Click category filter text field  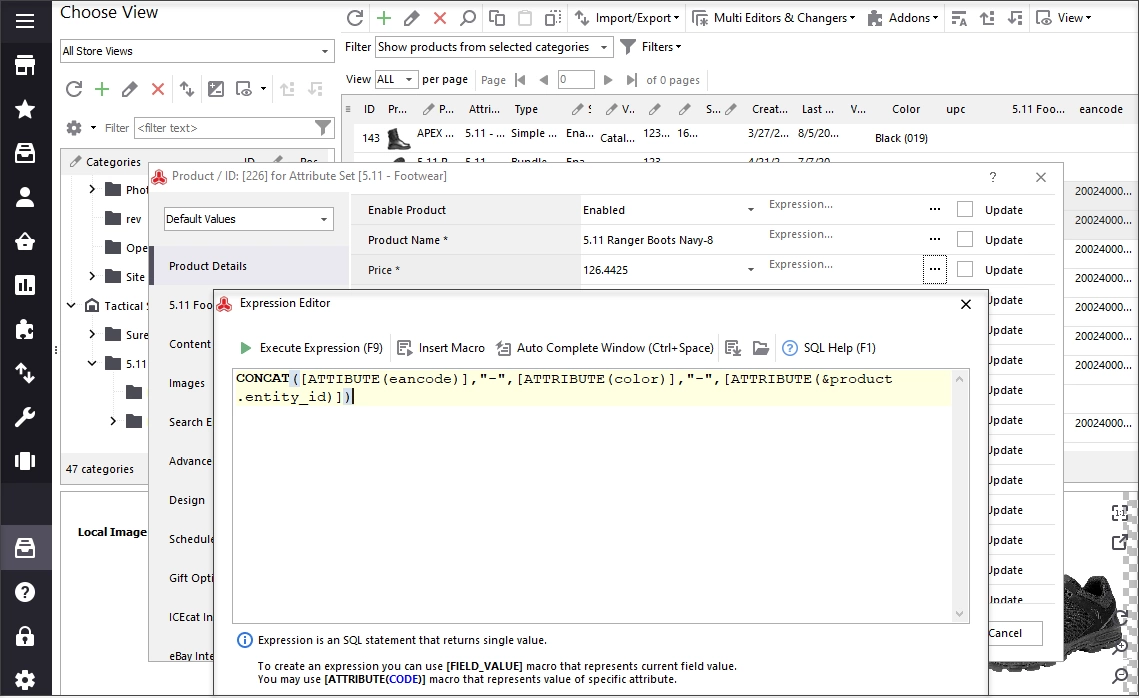(224, 128)
